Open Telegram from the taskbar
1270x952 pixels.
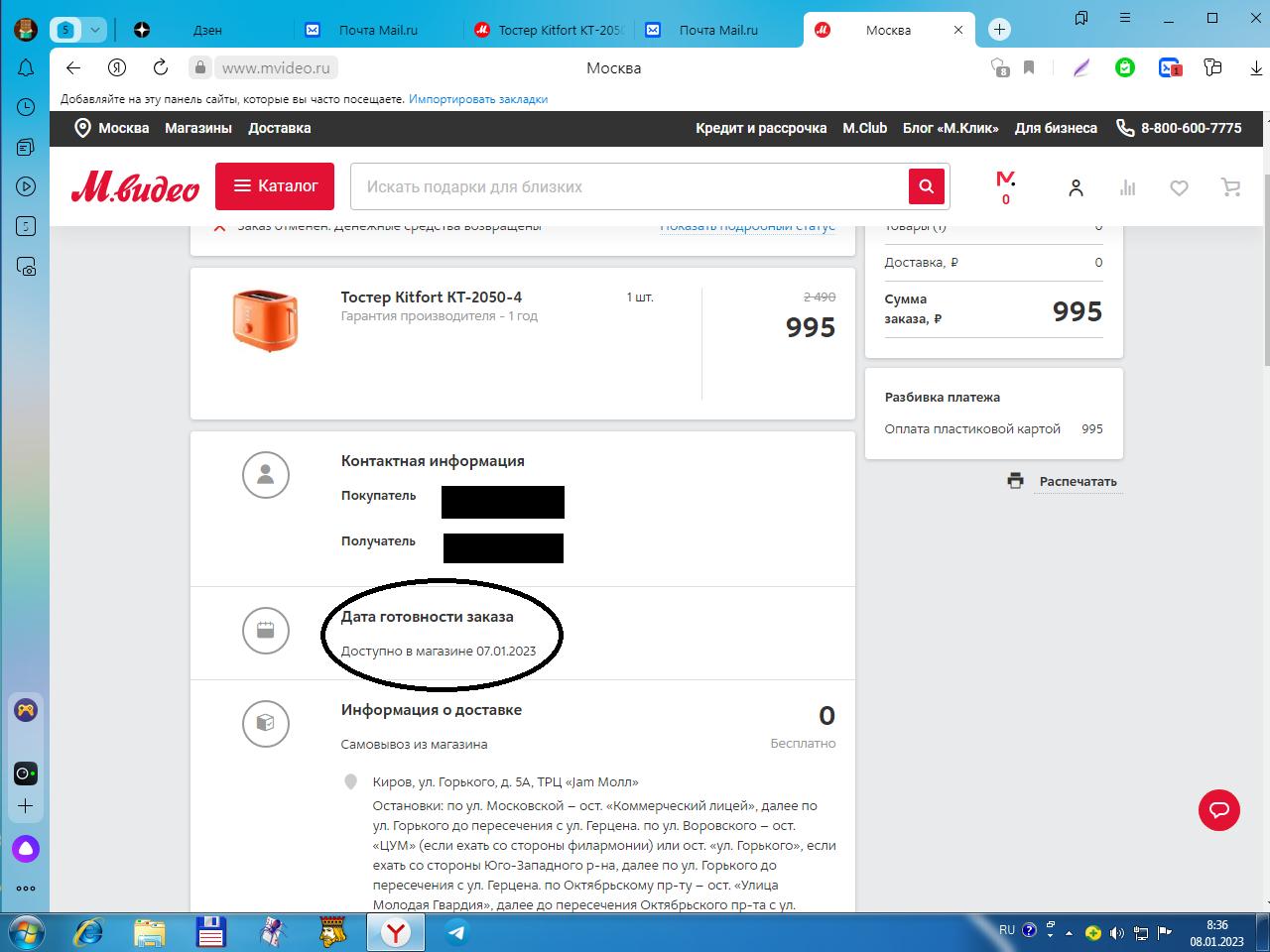[456, 932]
